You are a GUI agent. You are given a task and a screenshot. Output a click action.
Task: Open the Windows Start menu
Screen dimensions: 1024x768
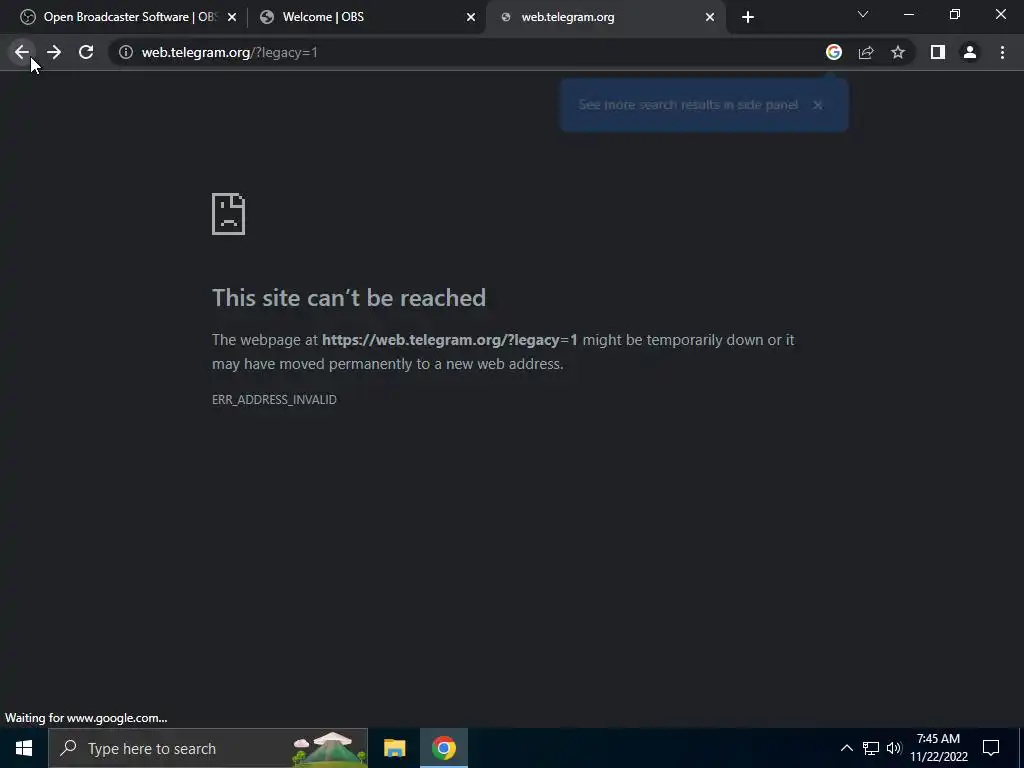point(24,748)
